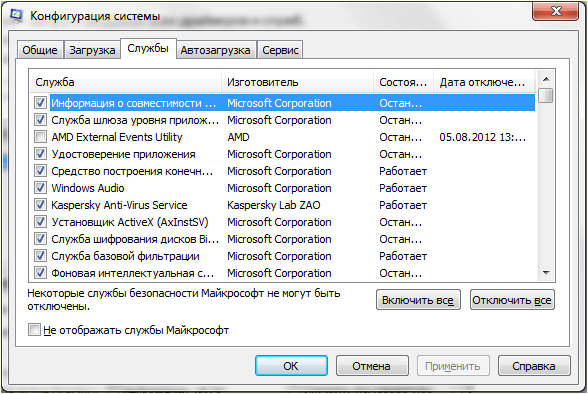The height and width of the screenshot is (394, 588).
Task: Click Работает status of Kaspersky service
Action: (x=403, y=205)
